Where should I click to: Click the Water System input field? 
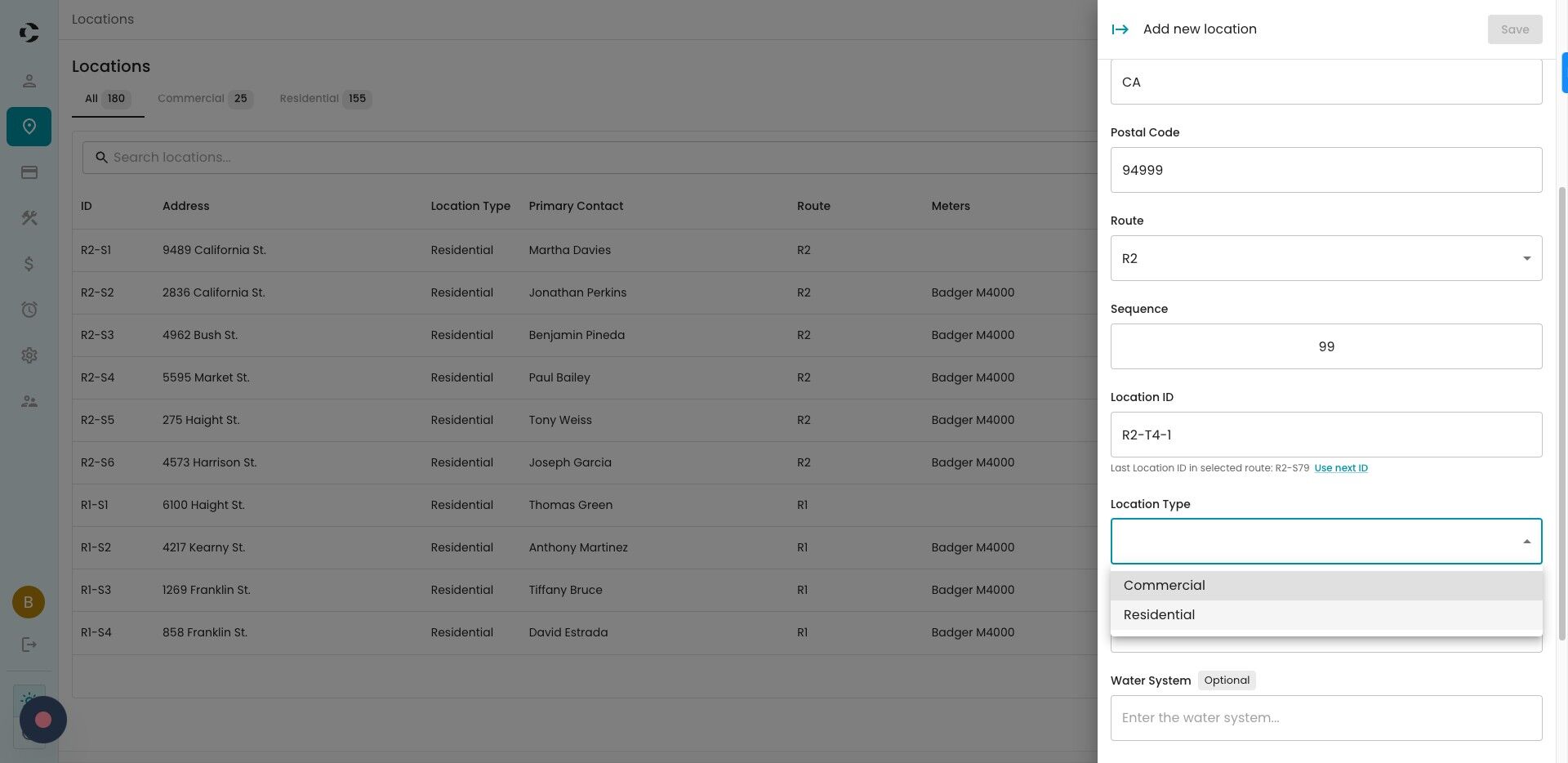[x=1325, y=718]
